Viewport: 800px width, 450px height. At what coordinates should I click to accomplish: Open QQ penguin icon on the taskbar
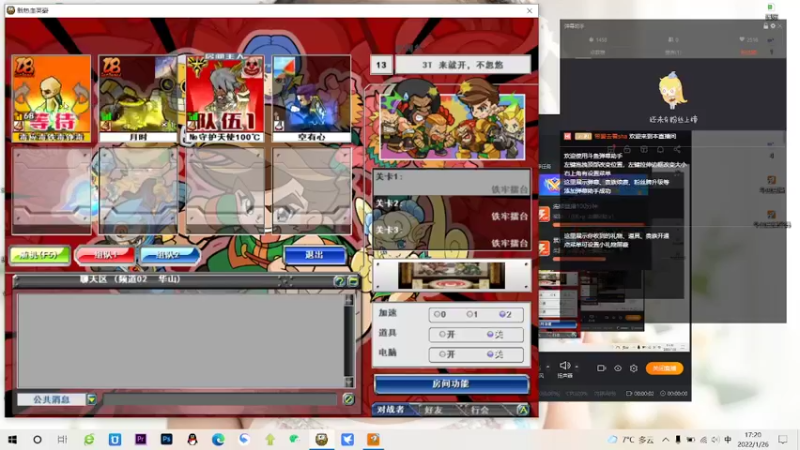click(x=192, y=439)
